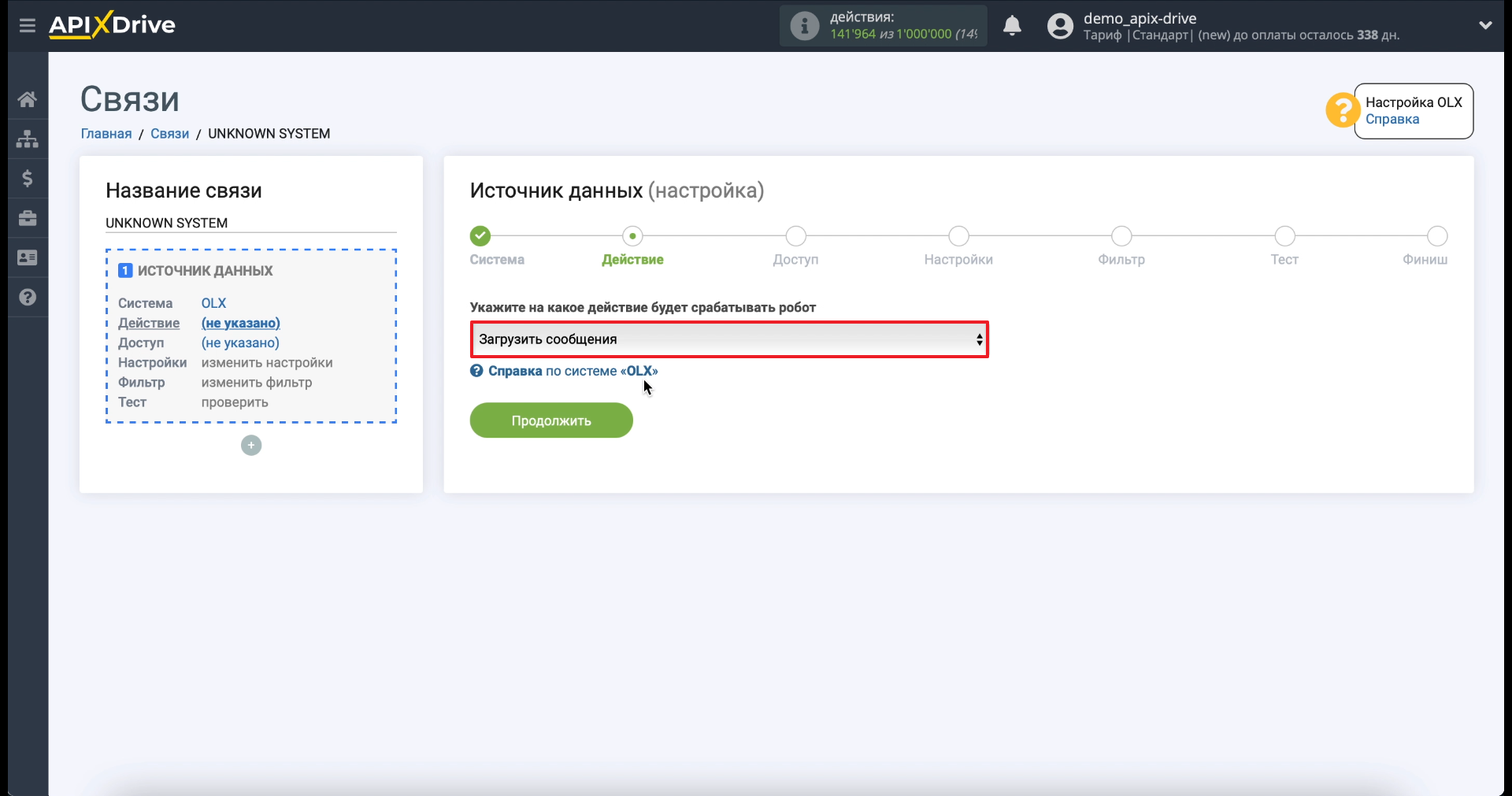Open the actions info icon

coord(804,26)
